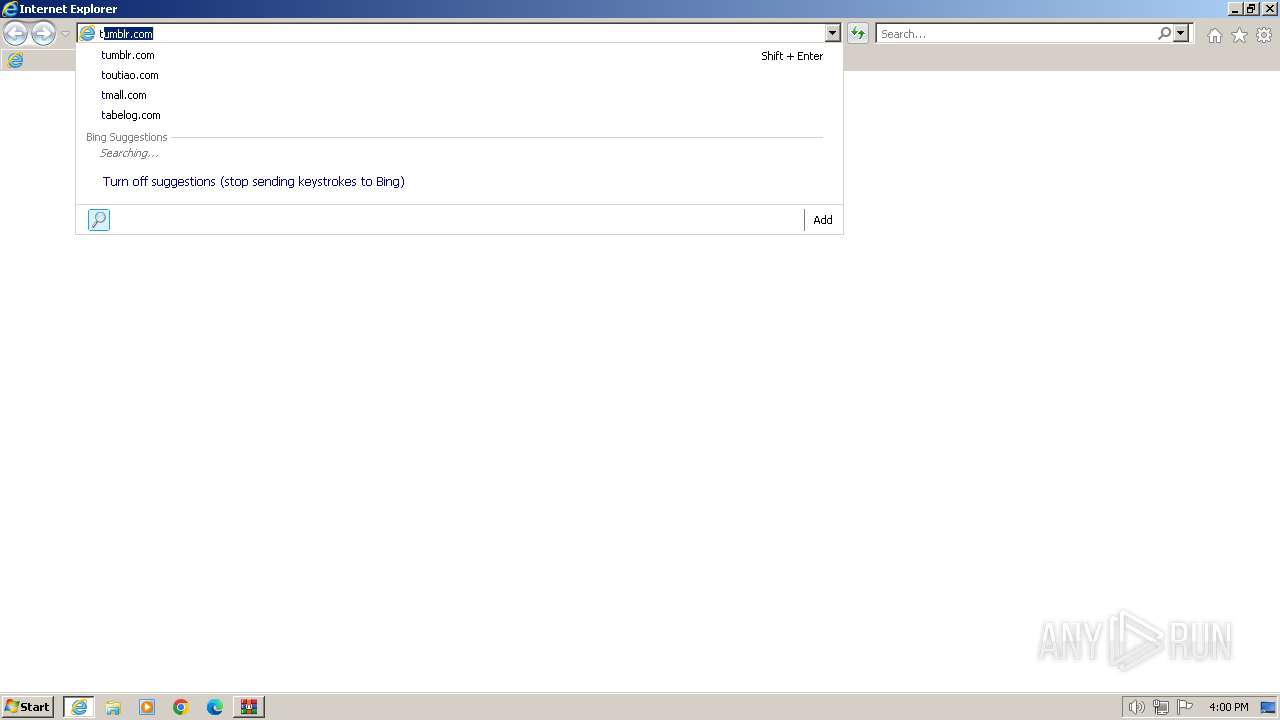Open Favorites star icon
Viewport: 1280px width, 720px height.
click(1239, 35)
